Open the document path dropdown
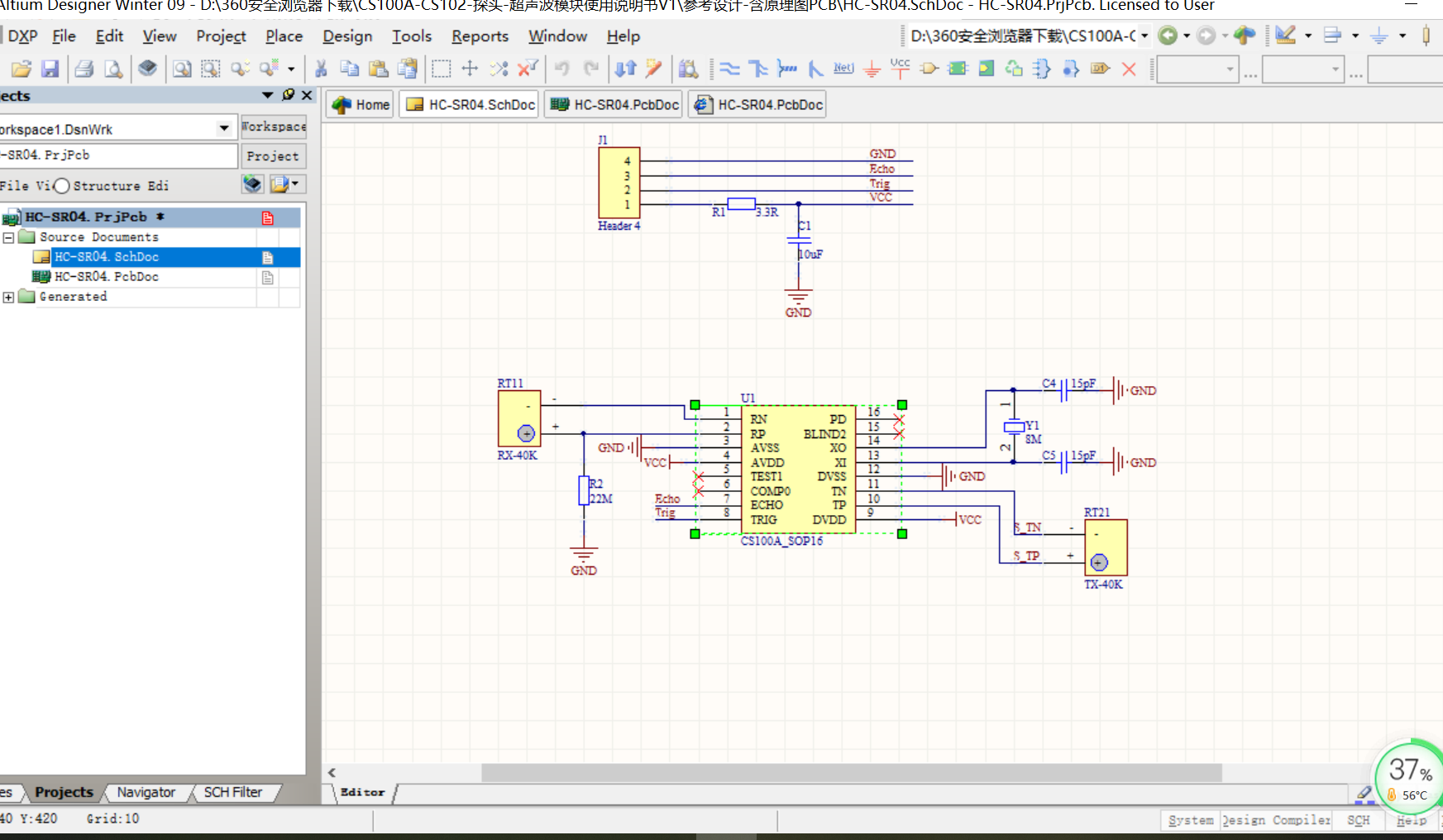 [1144, 36]
